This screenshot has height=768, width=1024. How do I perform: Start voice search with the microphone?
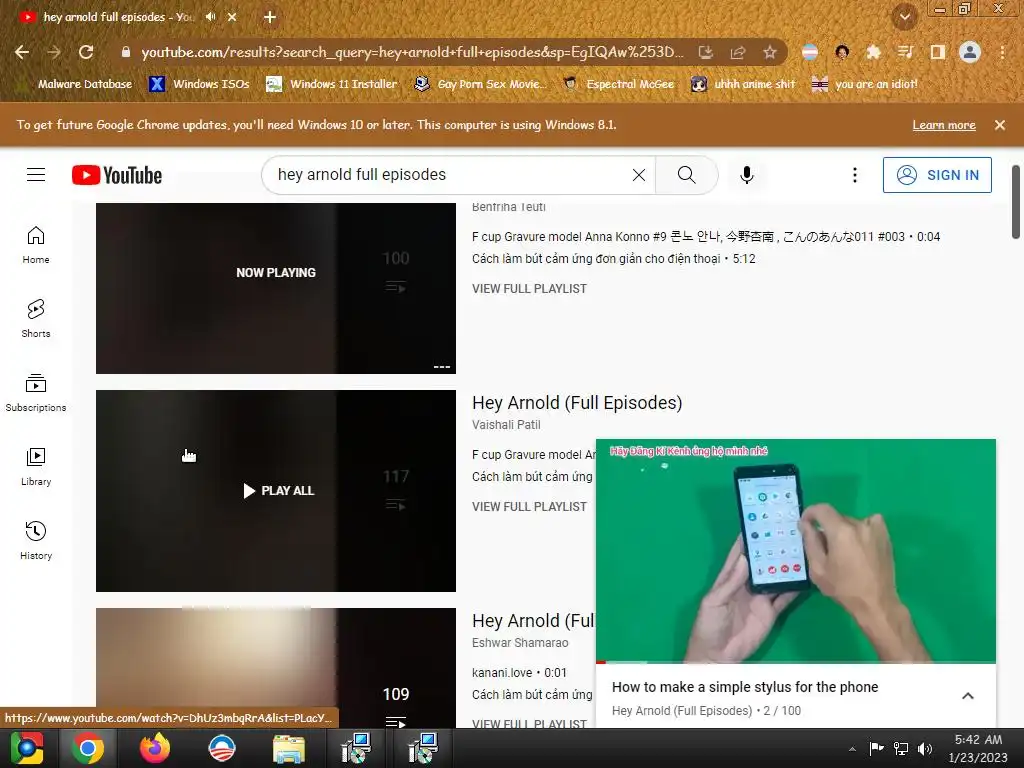point(746,175)
